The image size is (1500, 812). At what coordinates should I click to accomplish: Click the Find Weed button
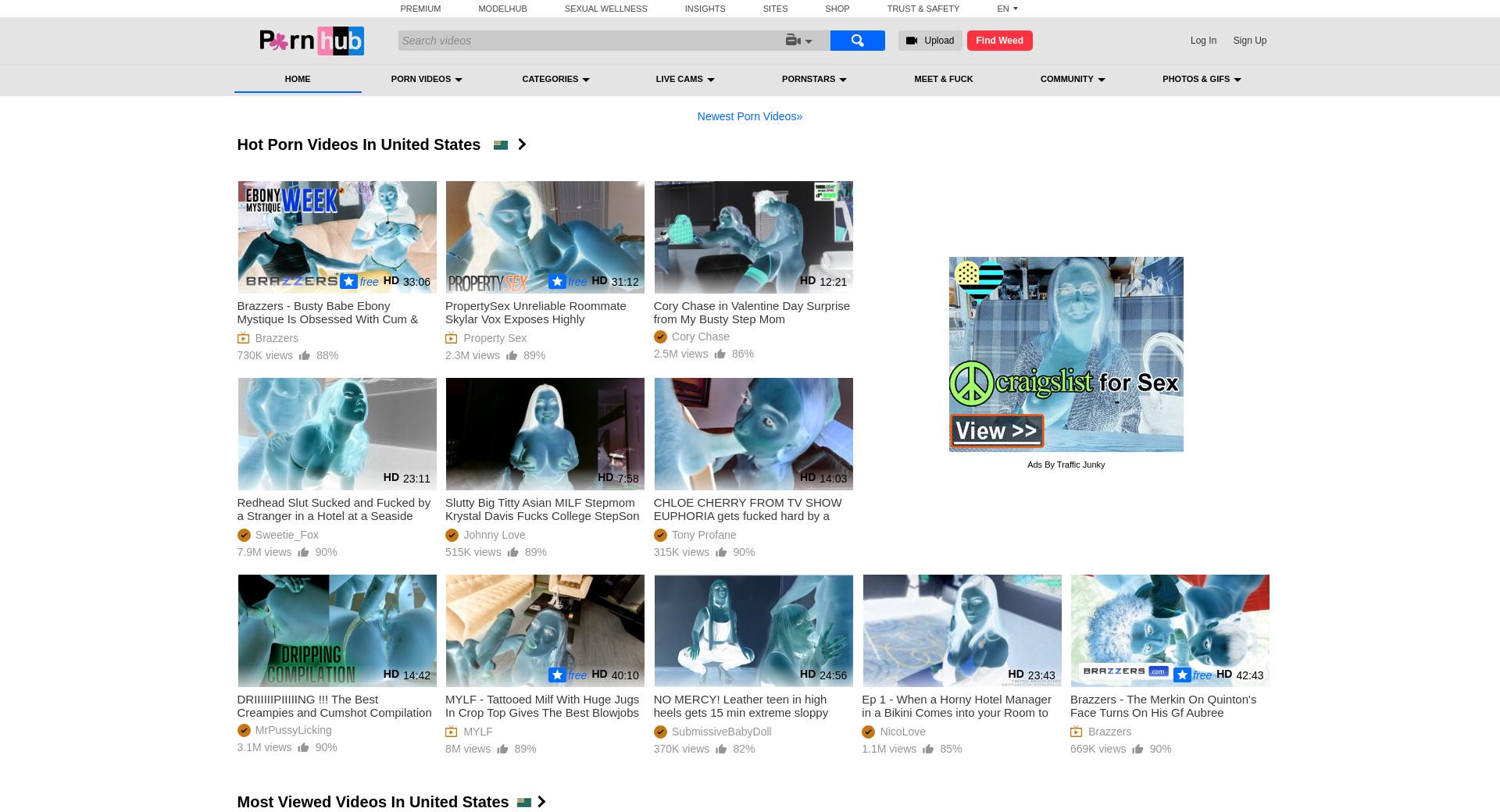pyautogui.click(x=999, y=41)
